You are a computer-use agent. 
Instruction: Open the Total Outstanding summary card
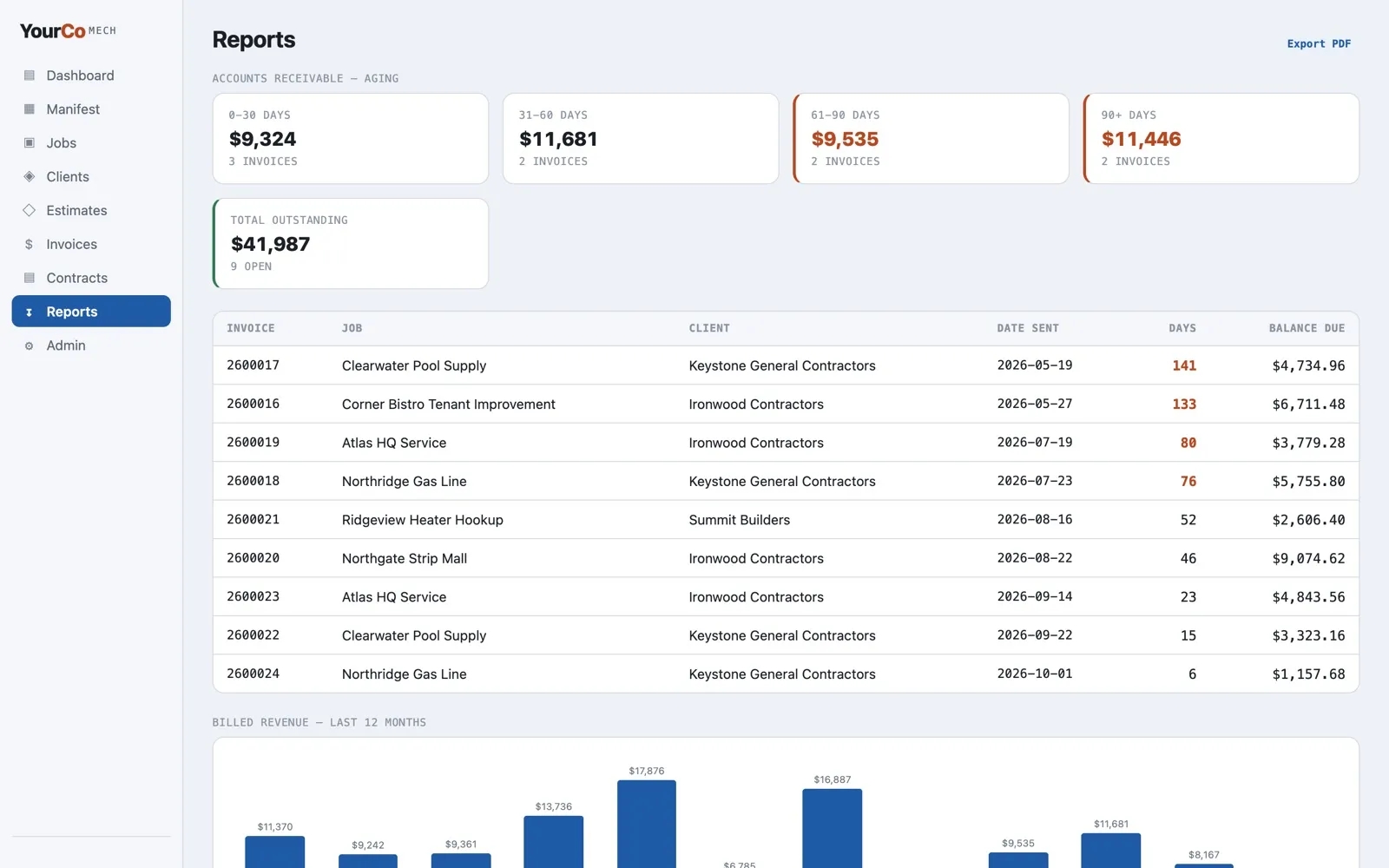[x=351, y=243]
